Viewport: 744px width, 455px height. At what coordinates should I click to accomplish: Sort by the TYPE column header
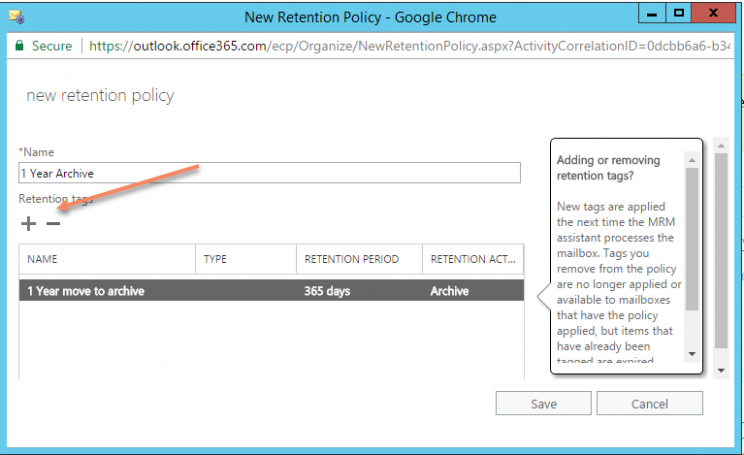245,259
